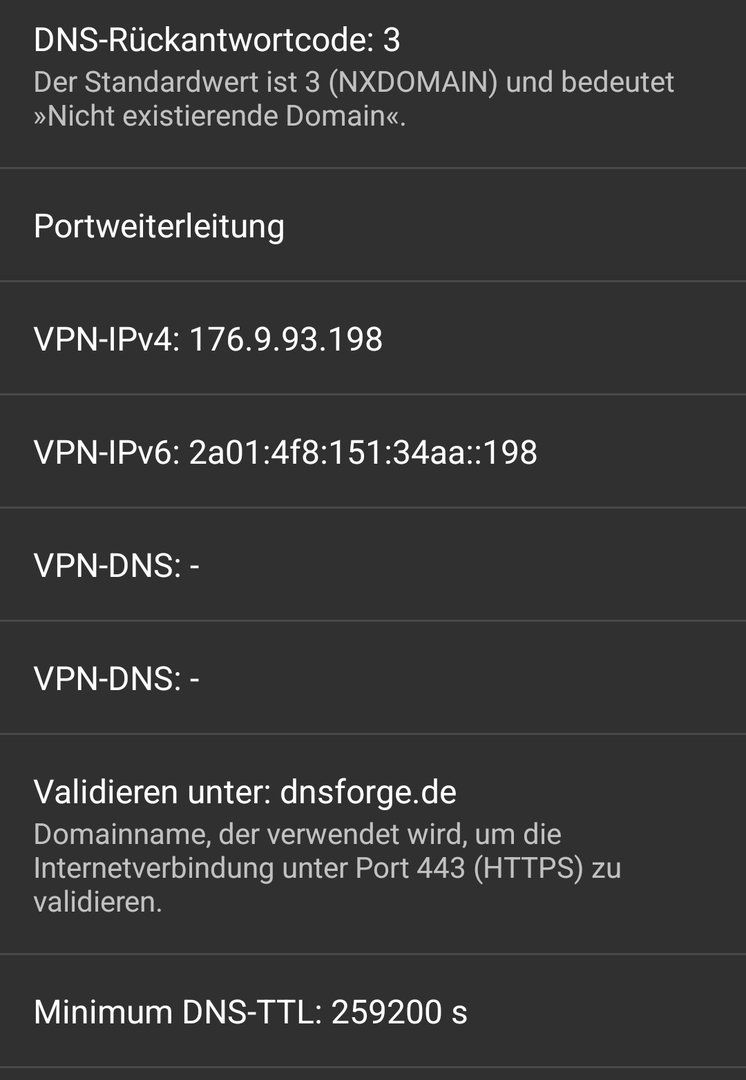746x1080 pixels.
Task: Click the 259200 s TTL value
Action: pyautogui.click(x=399, y=1012)
